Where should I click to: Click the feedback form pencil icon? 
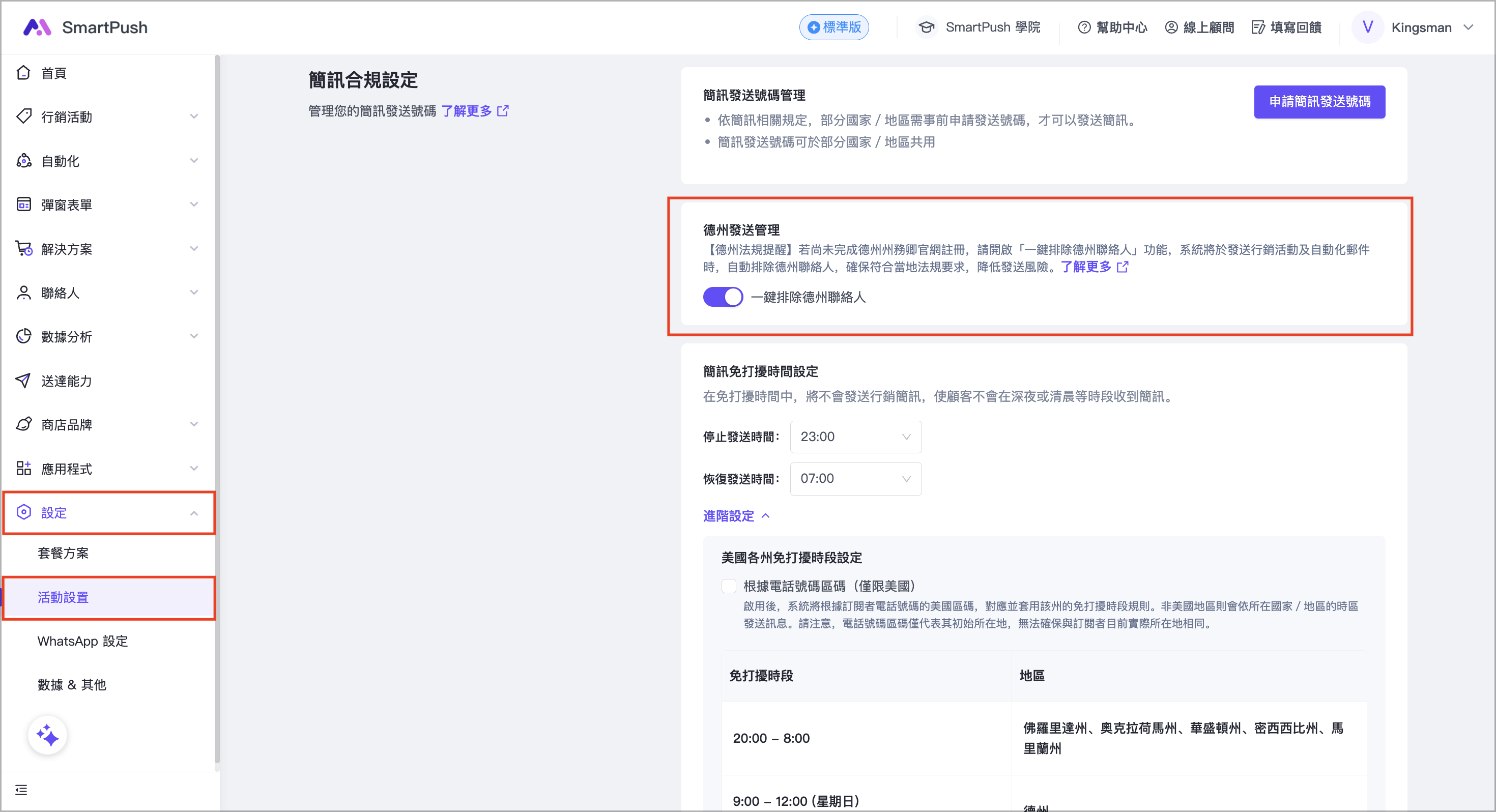[1258, 27]
